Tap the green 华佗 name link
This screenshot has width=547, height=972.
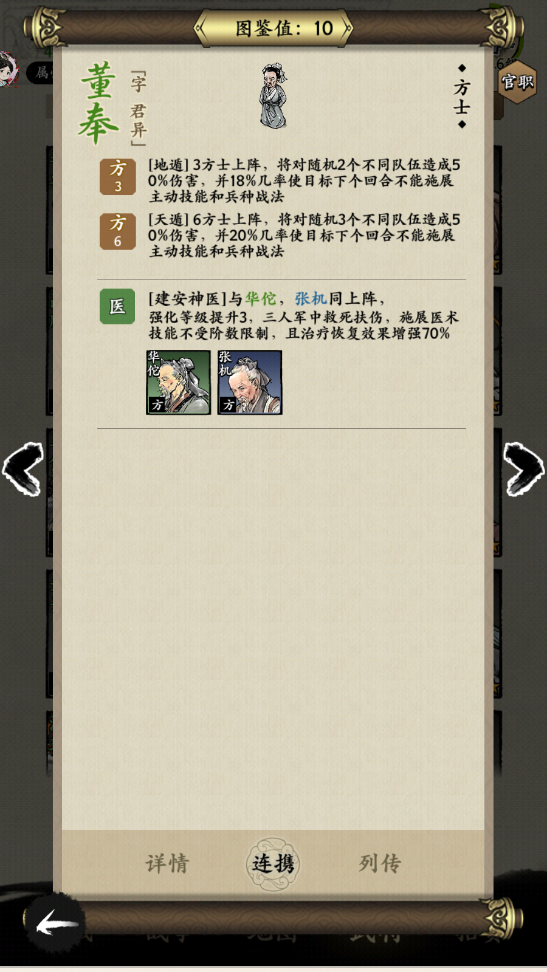(260, 299)
